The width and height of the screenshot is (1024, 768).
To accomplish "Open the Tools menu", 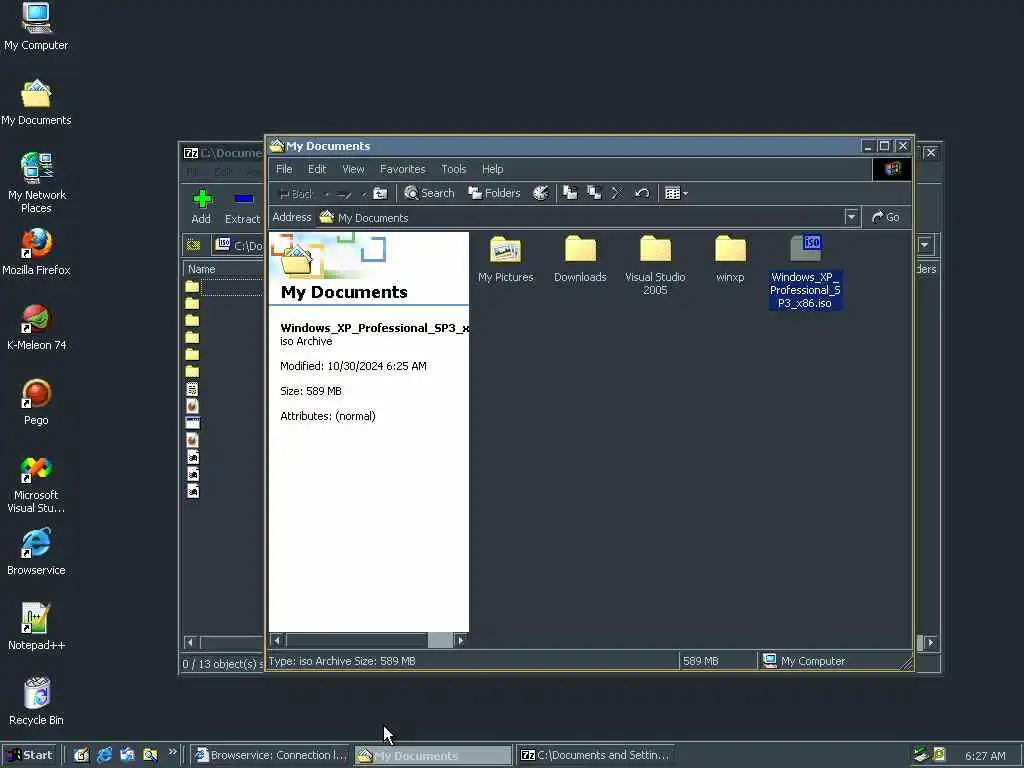I will [x=453, y=169].
